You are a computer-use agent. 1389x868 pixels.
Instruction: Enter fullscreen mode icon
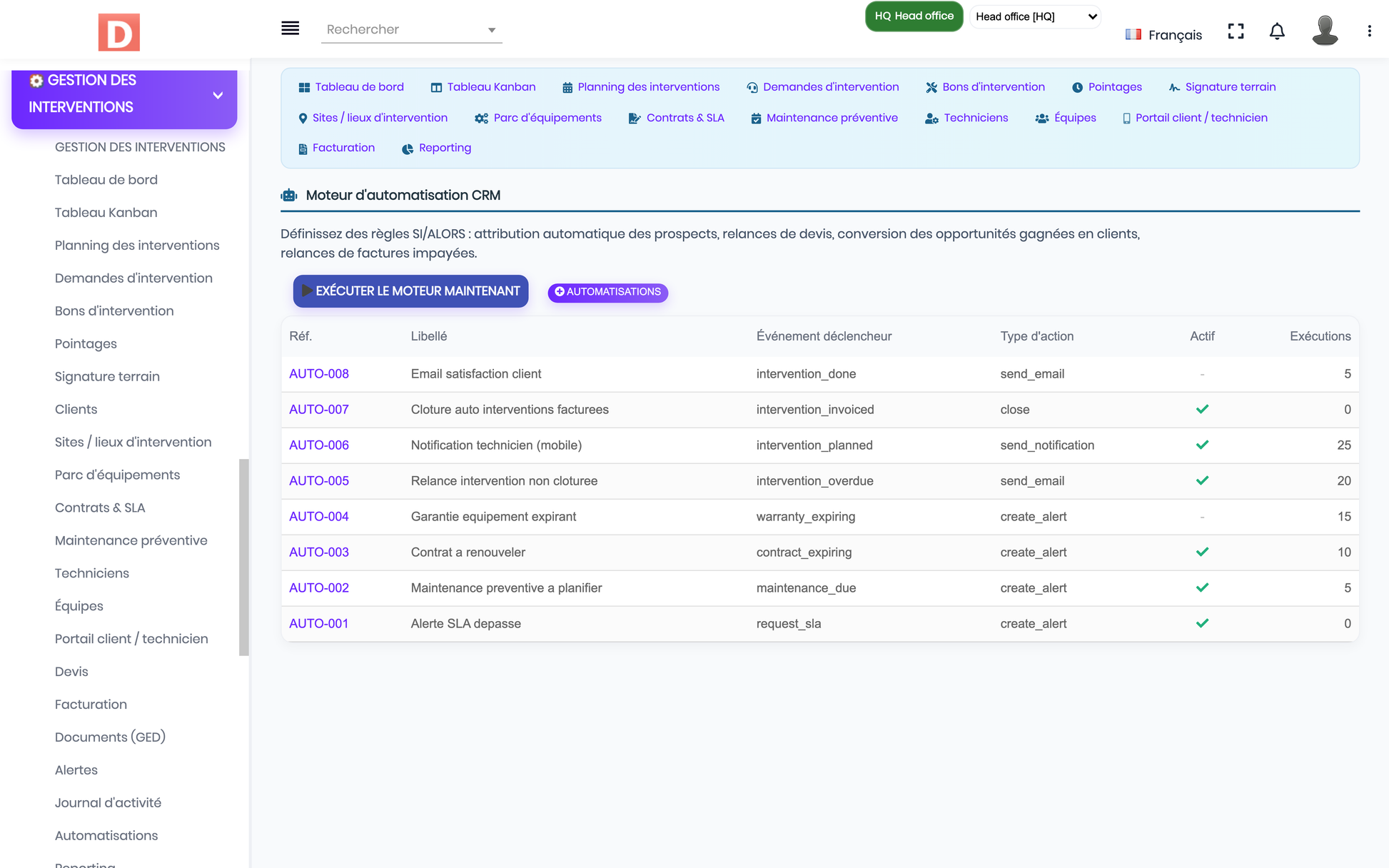1236,31
